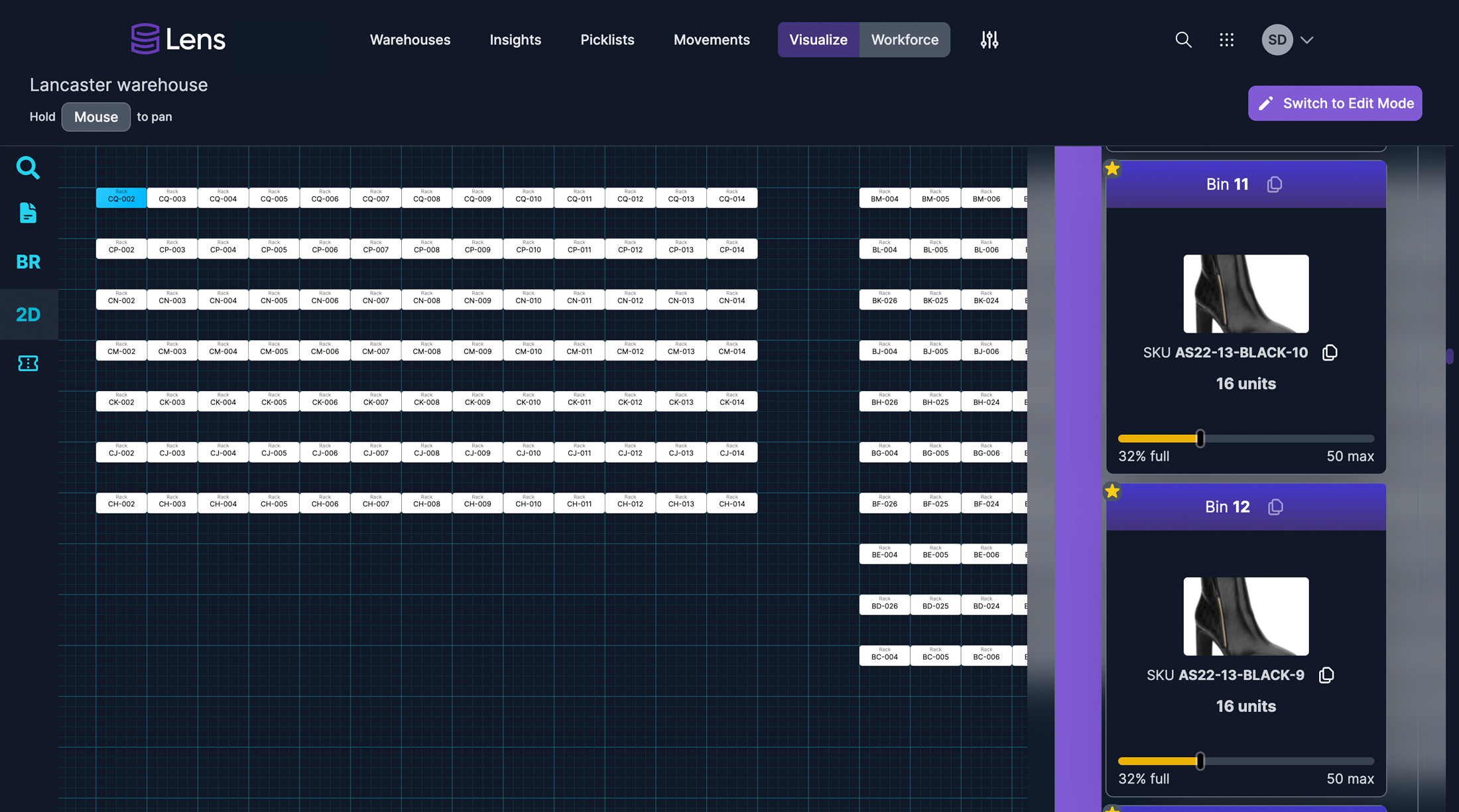
Task: Open the filter sliders icon in the top bar
Action: (x=989, y=40)
